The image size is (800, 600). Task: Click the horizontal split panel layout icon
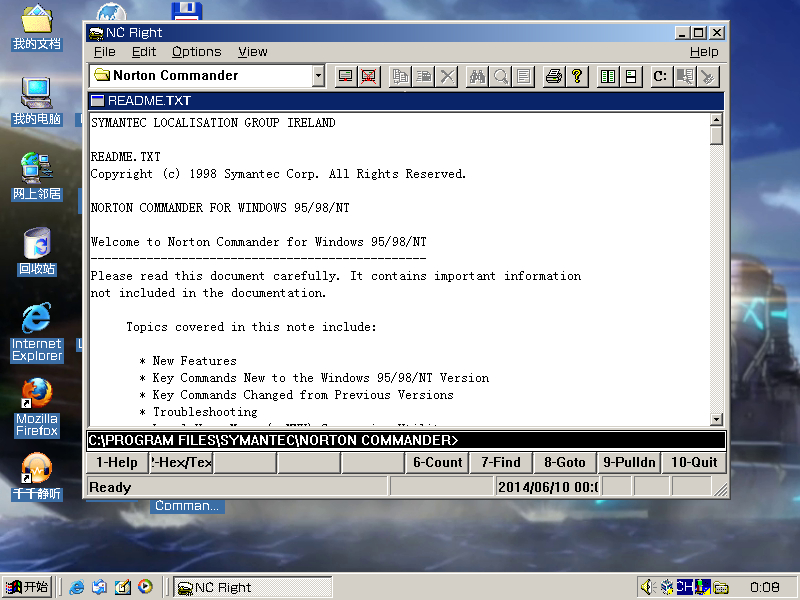pyautogui.click(x=631, y=77)
